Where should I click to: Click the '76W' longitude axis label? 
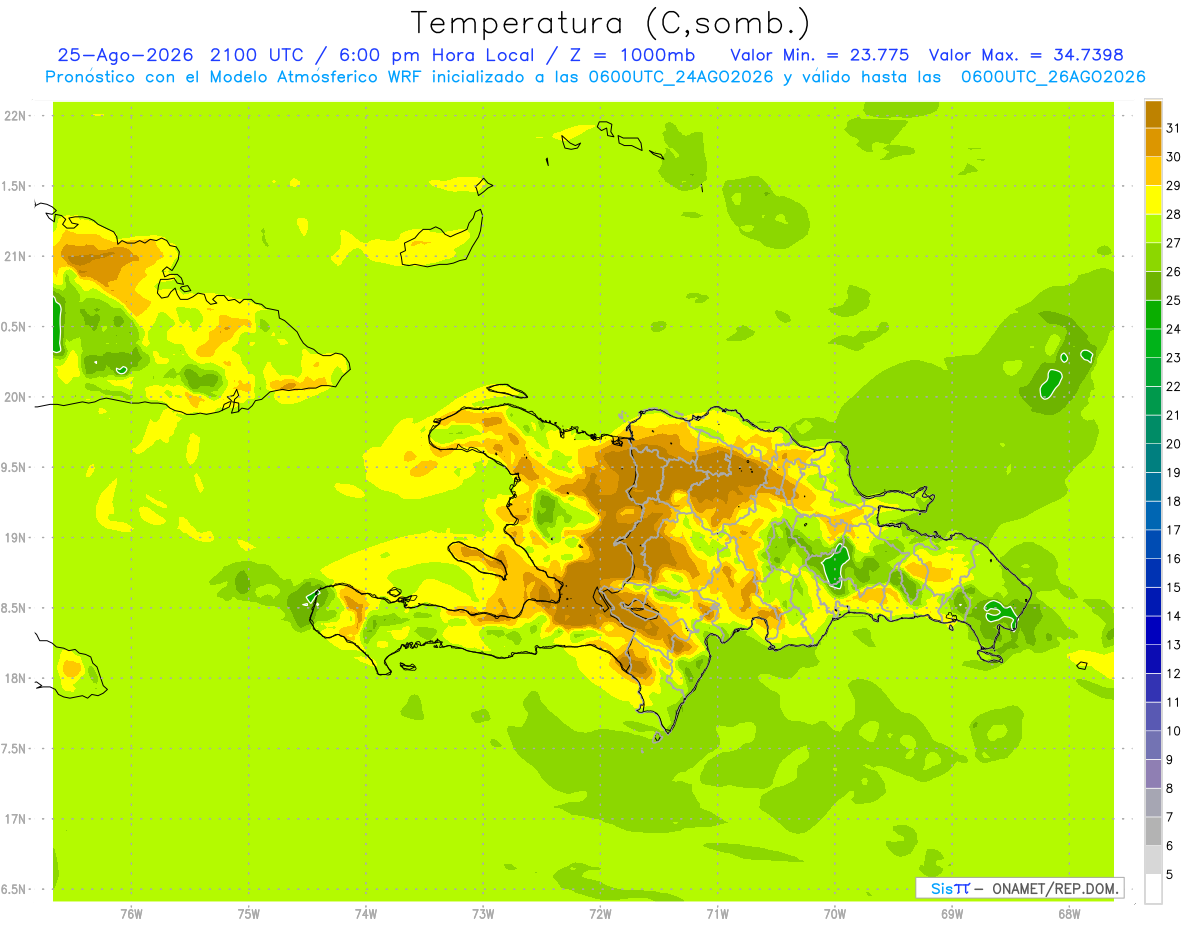tap(131, 913)
